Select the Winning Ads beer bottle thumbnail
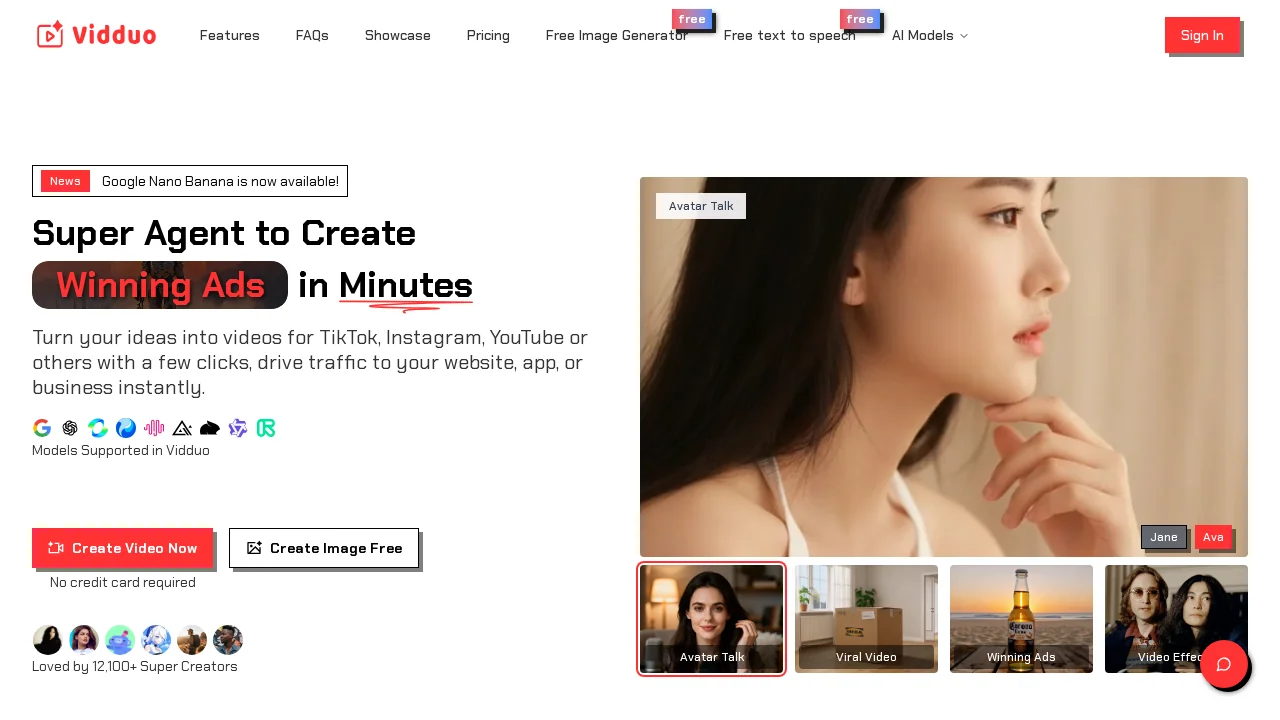 [1021, 618]
